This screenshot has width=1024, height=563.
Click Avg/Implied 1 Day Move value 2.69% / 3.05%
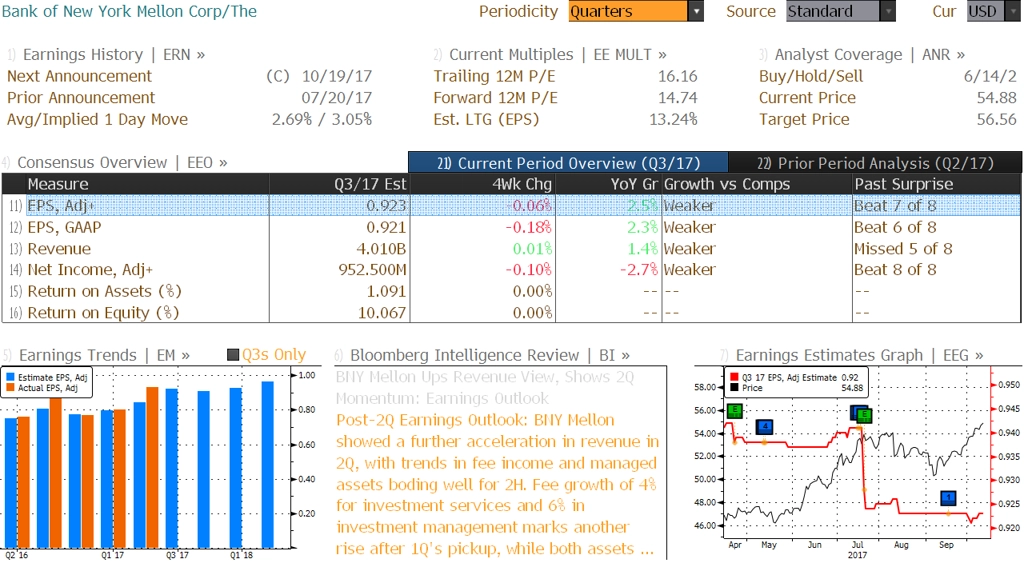(x=322, y=120)
